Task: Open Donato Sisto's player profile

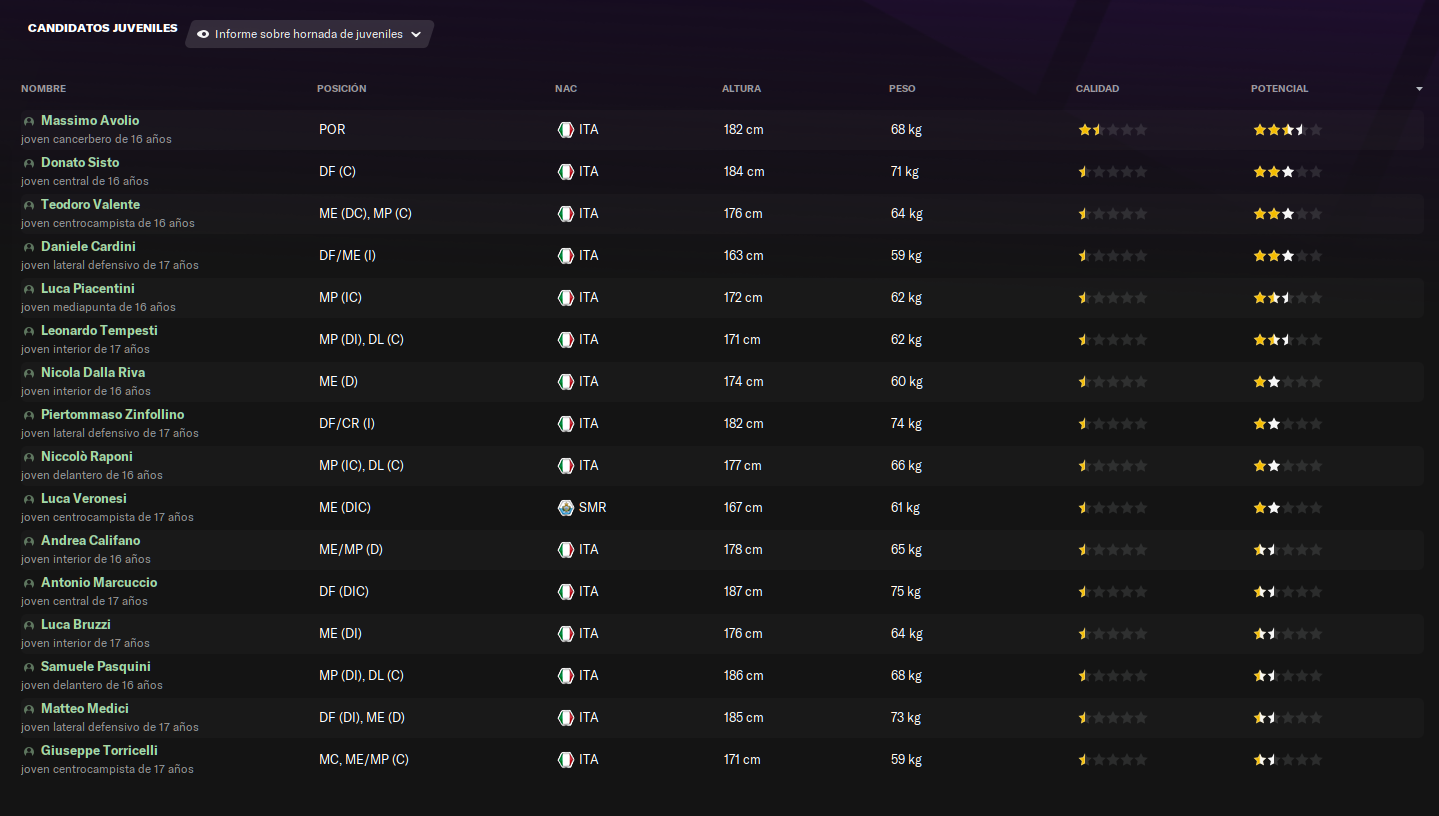Action: (80, 162)
